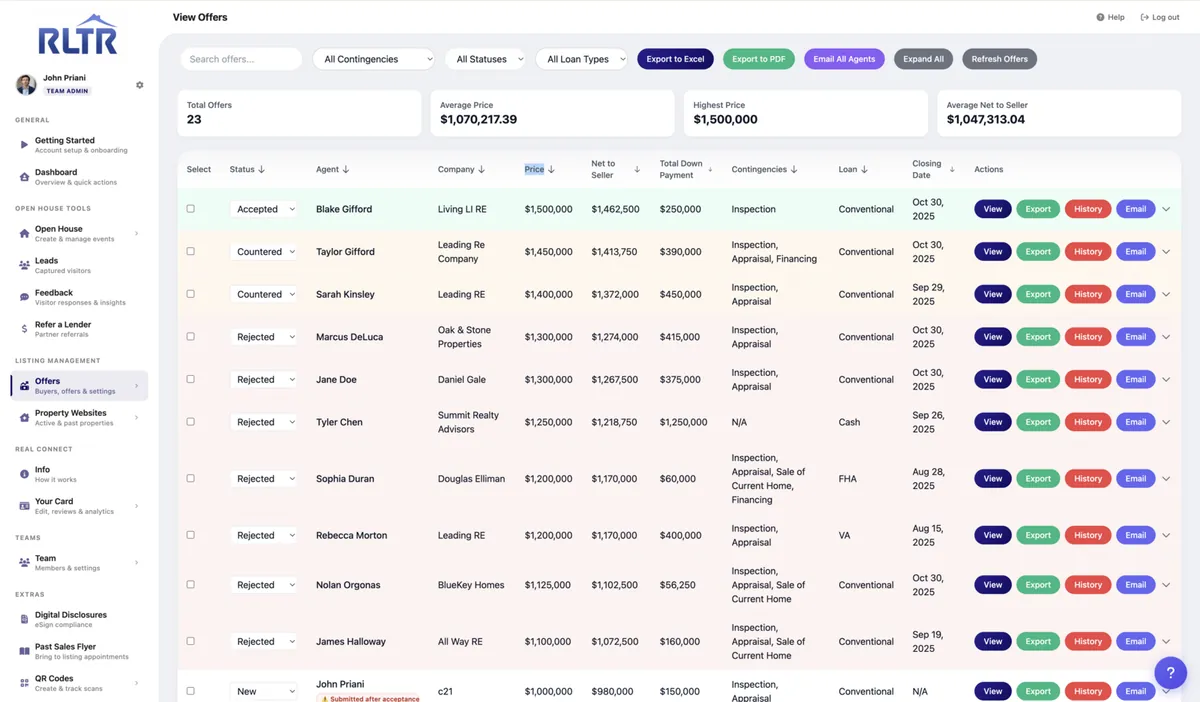The width and height of the screenshot is (1200, 702).
Task: Click the Refer a Lender dollar icon
Action: (24, 328)
